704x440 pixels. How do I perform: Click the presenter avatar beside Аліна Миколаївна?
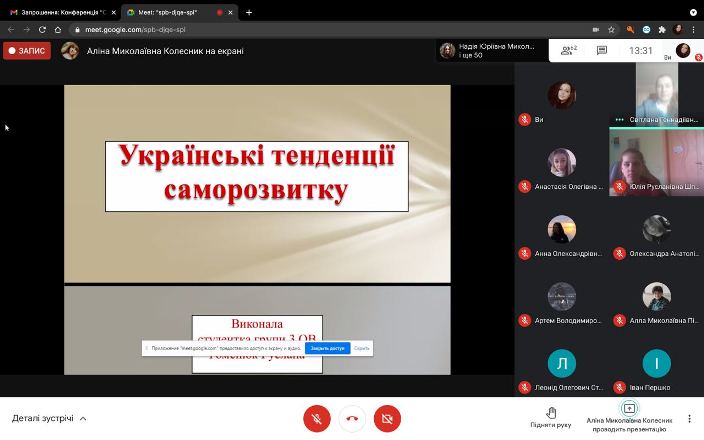(x=70, y=51)
